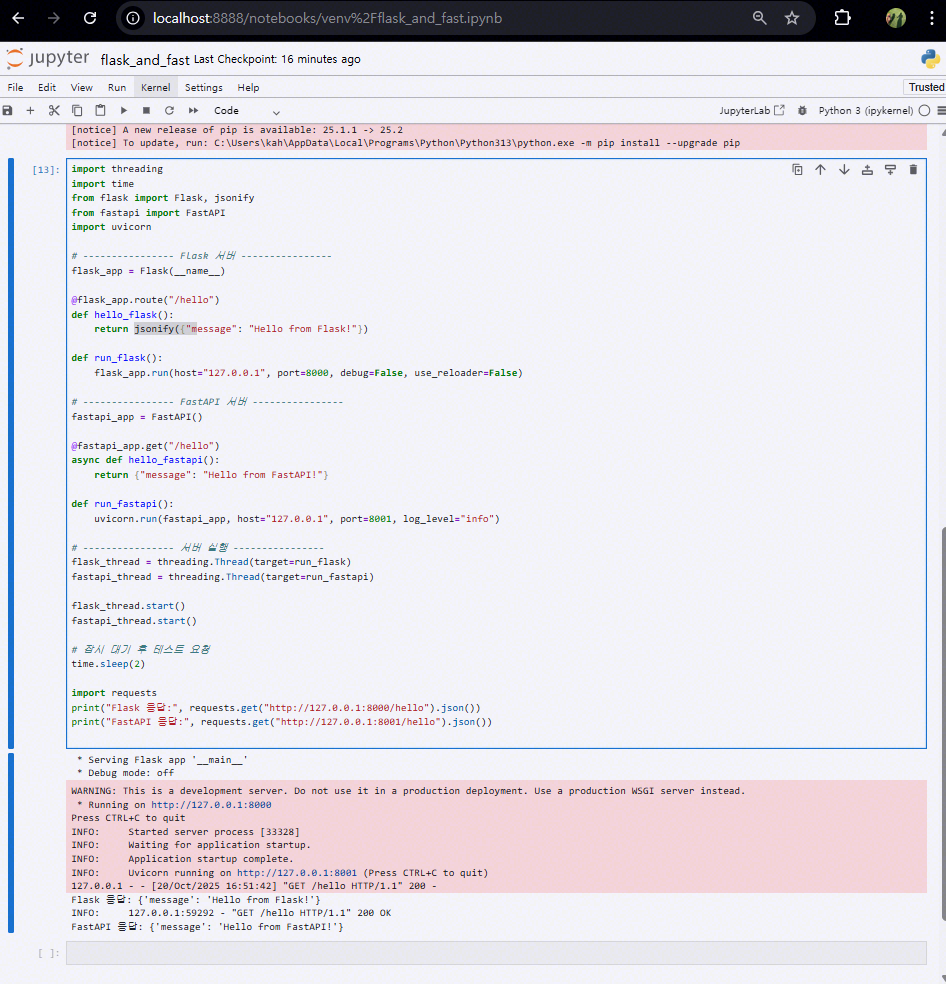Interrupt the kernel with the stop icon
946x984 pixels.
[146, 110]
